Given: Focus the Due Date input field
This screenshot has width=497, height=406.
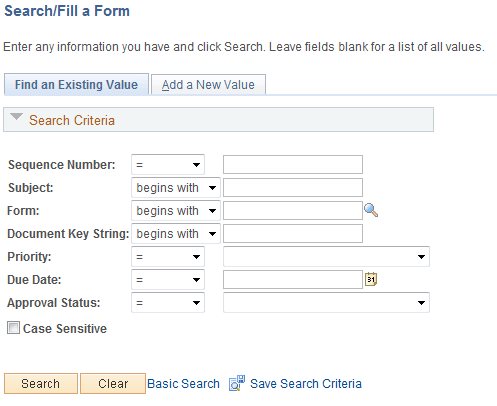Looking at the screenshot, I should pyautogui.click(x=293, y=279).
